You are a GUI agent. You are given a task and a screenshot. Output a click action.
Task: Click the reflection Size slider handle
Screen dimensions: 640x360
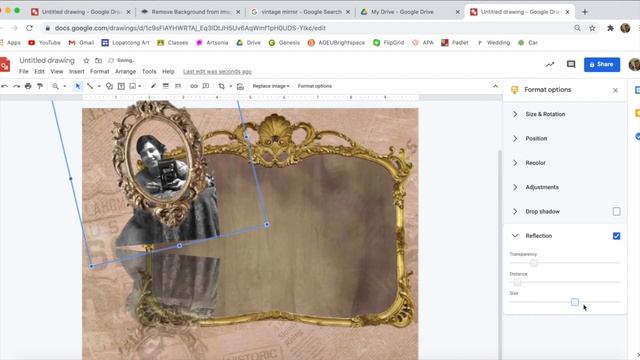(575, 302)
